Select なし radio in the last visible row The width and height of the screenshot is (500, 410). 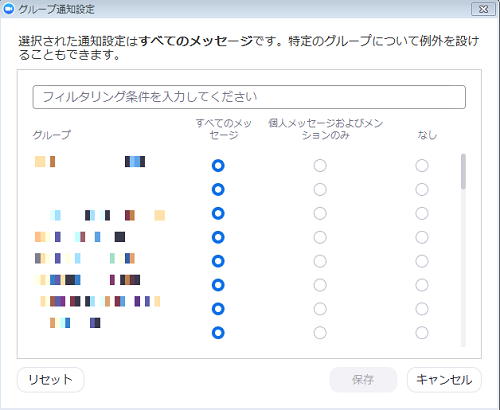[422, 333]
